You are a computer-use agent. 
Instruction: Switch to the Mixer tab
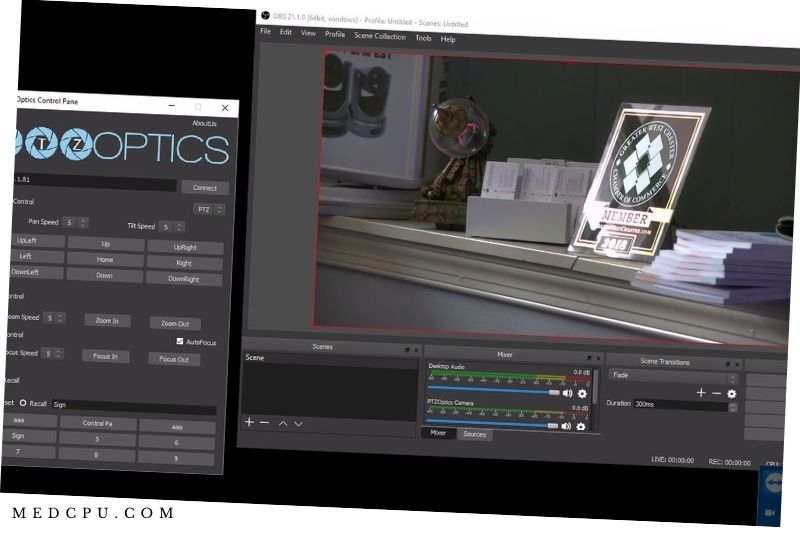pyautogui.click(x=438, y=433)
